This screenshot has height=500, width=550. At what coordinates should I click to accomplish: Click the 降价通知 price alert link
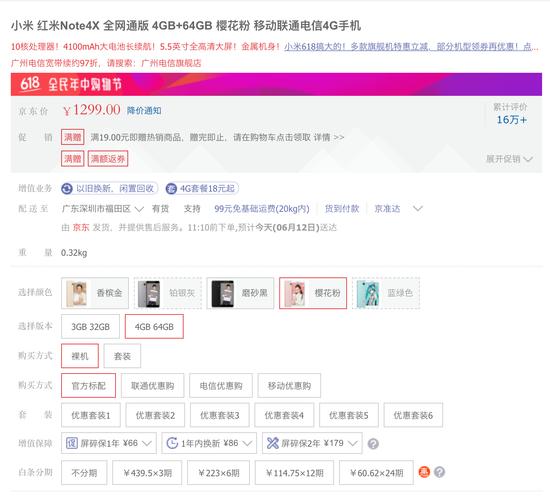(144, 111)
